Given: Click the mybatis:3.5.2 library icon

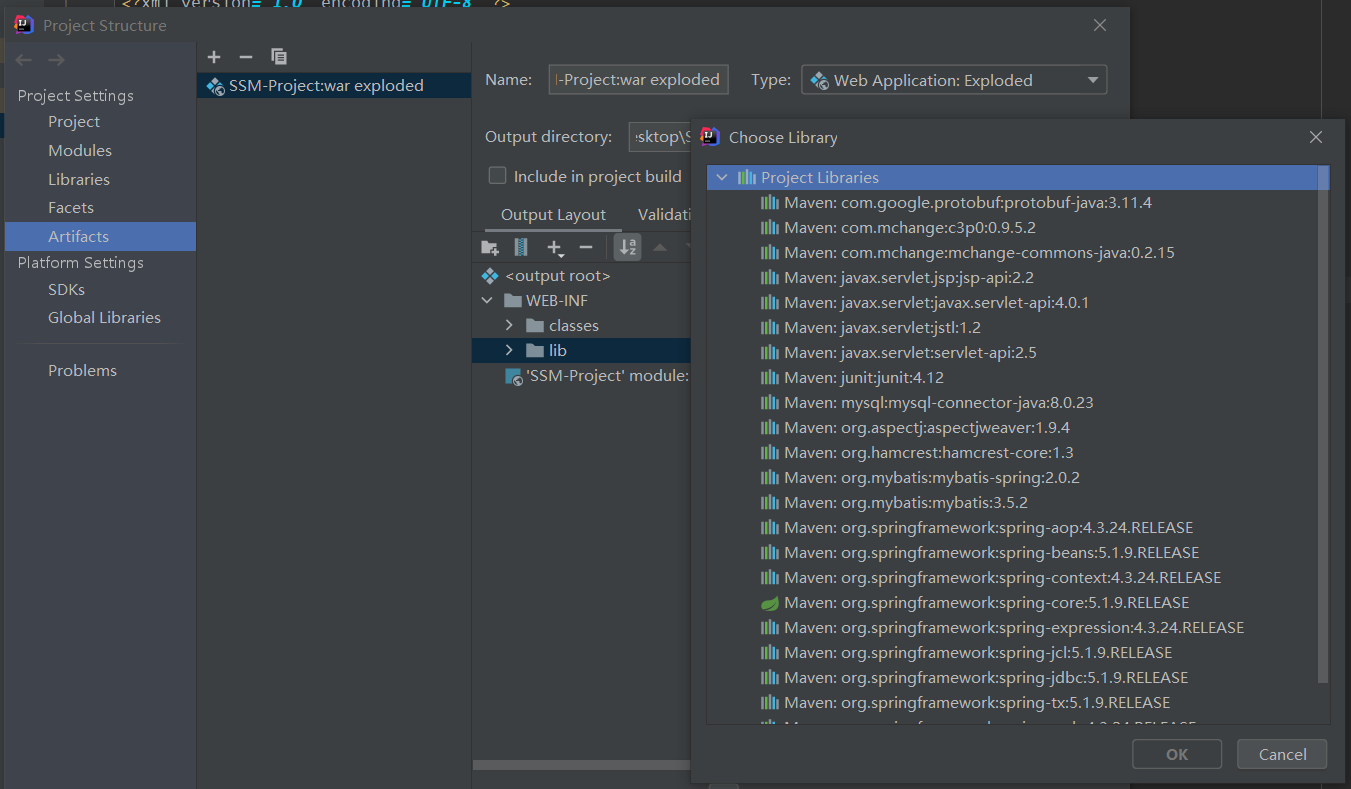Looking at the screenshot, I should tap(770, 503).
